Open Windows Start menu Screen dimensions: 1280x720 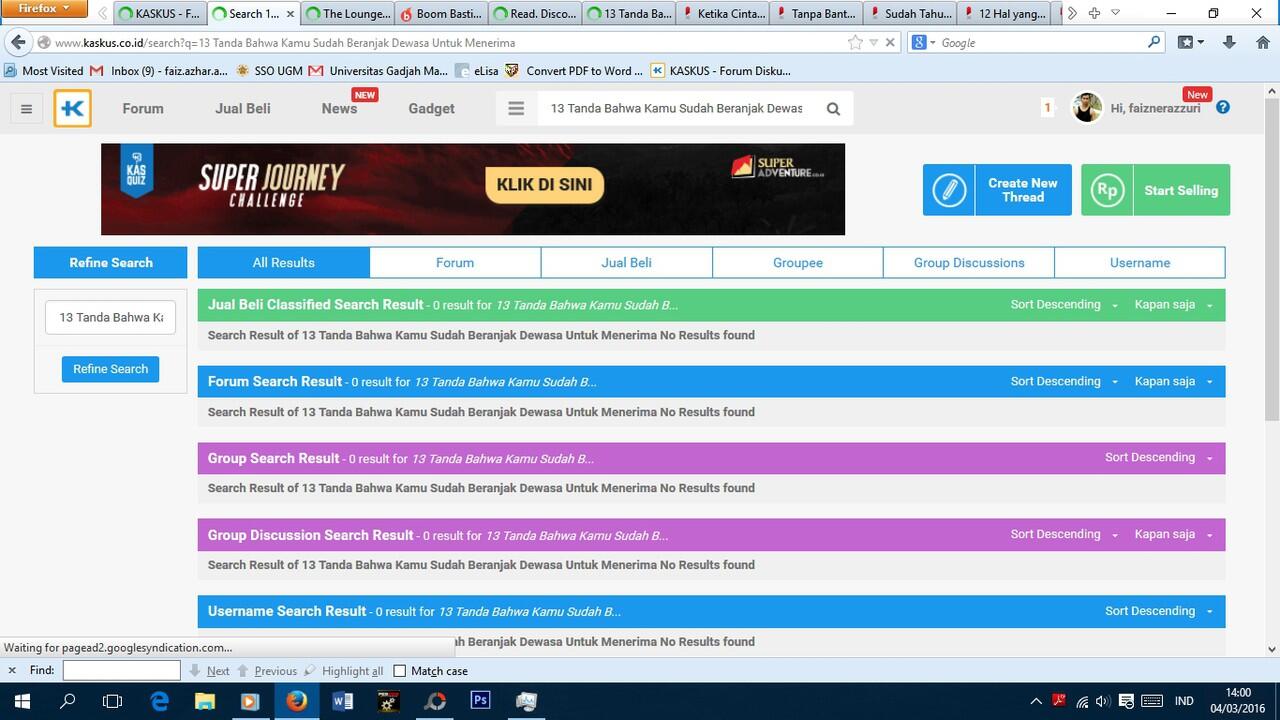click(x=22, y=701)
